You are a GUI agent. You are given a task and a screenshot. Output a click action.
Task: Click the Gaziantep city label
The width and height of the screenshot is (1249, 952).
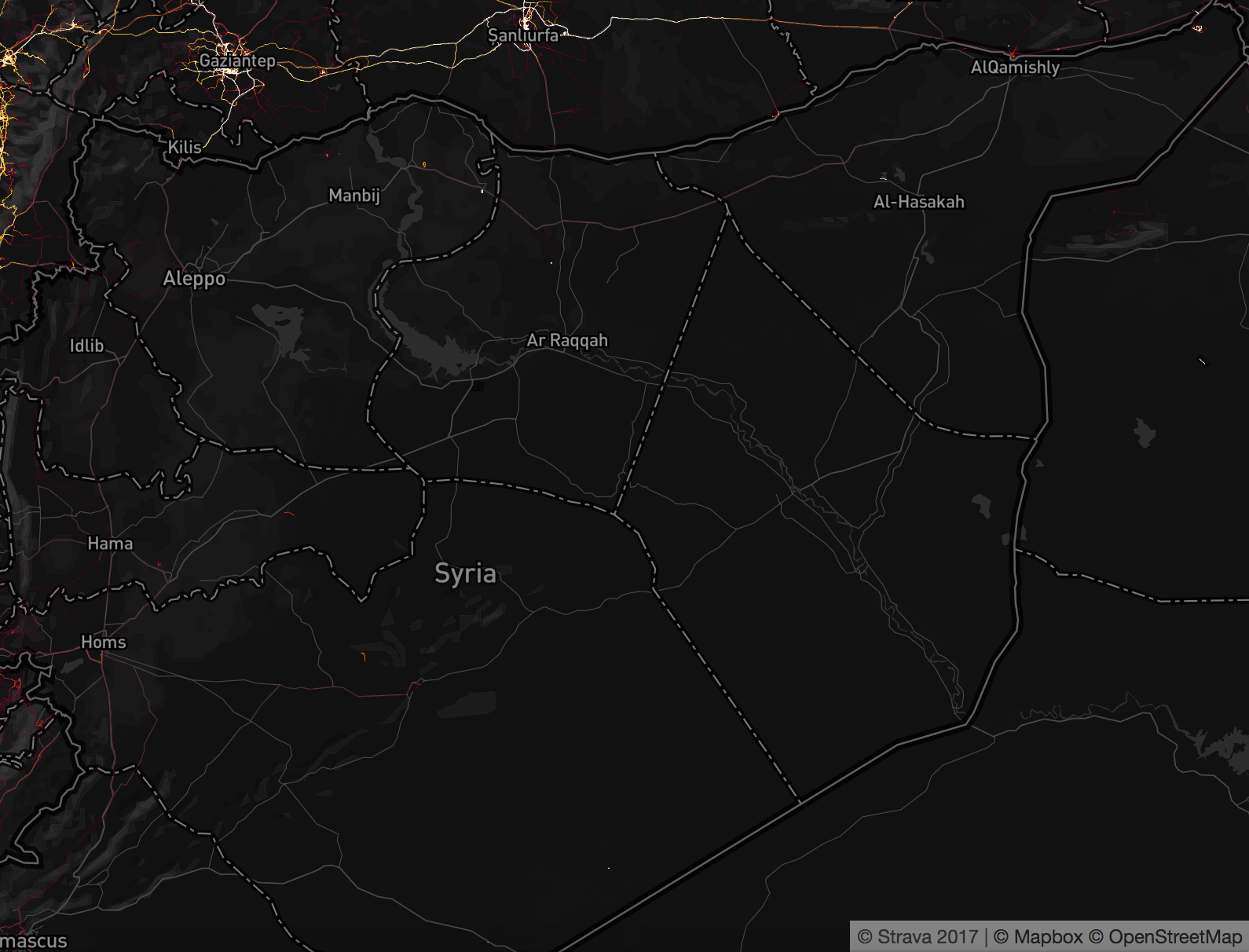coord(237,60)
